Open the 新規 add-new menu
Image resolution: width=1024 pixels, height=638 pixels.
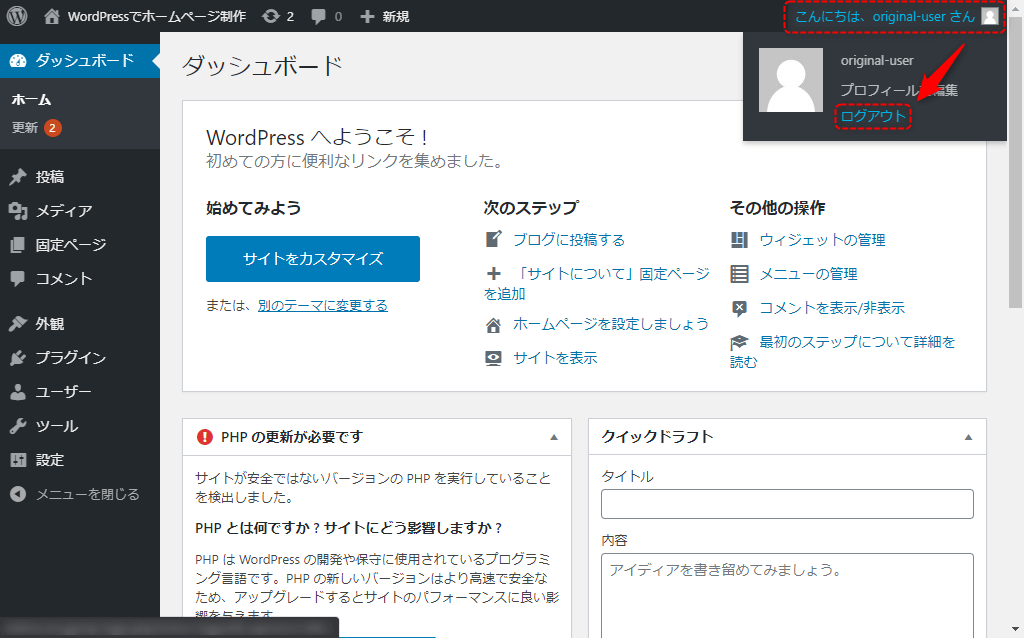click(385, 16)
